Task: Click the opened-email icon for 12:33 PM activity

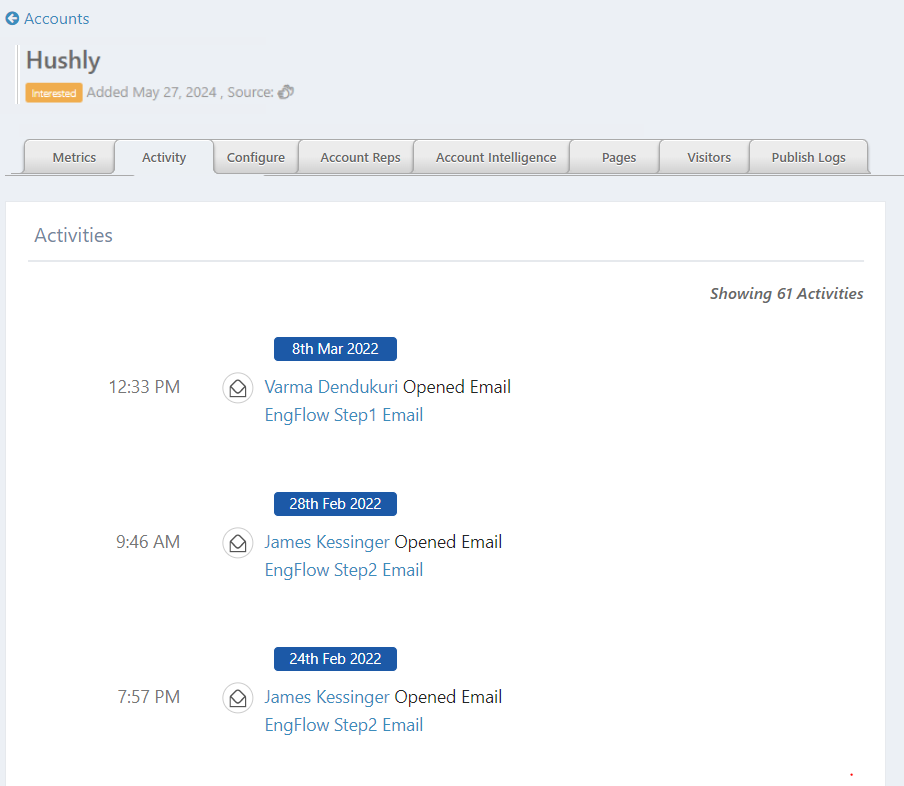Action: tap(238, 388)
